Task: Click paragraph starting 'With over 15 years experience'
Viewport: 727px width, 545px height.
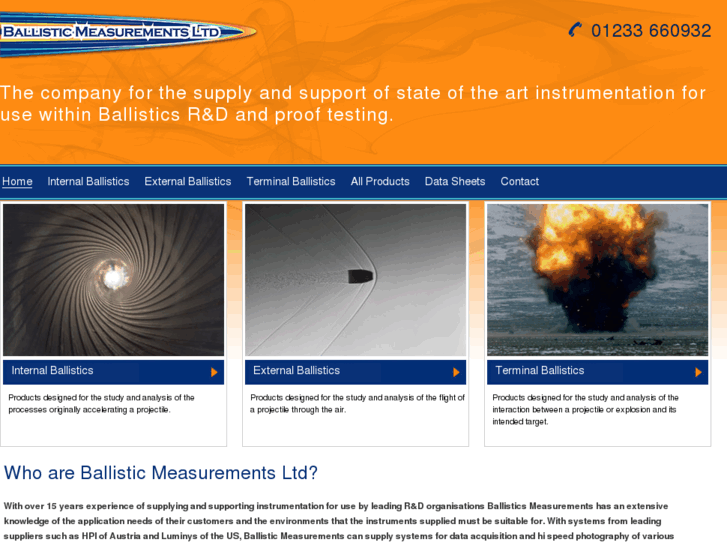Action: pyautogui.click(x=339, y=521)
